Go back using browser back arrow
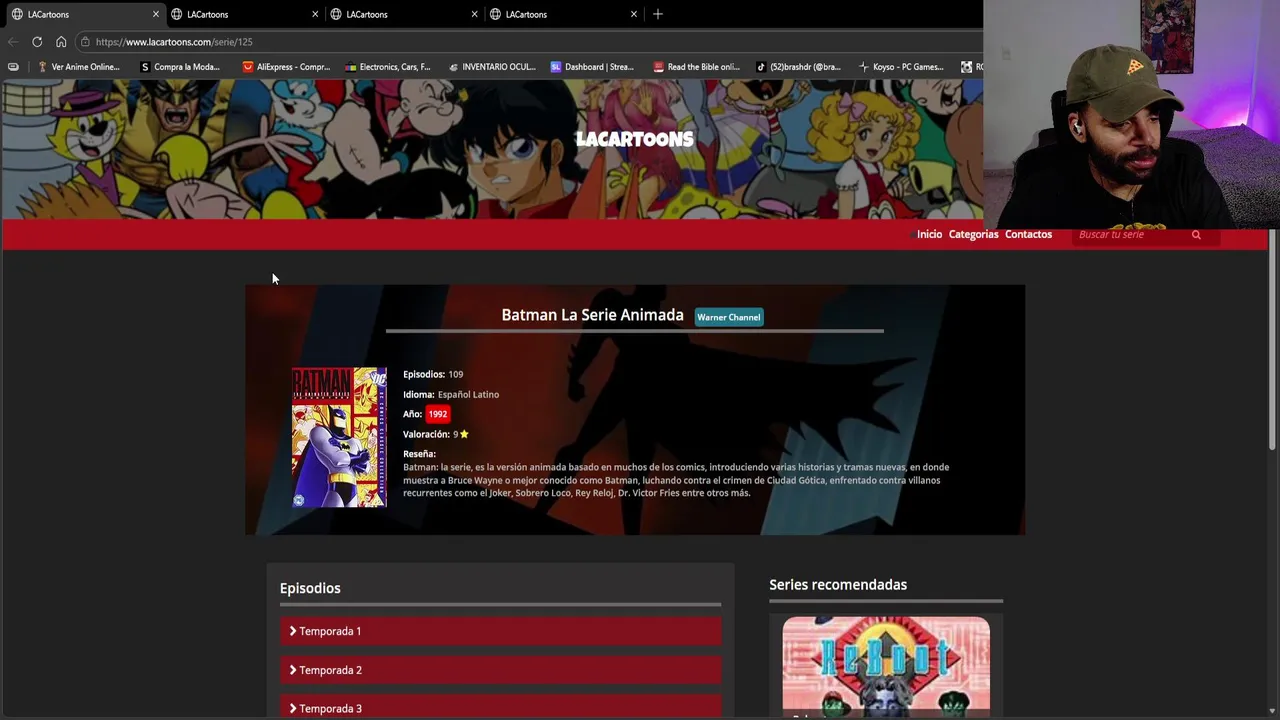 coord(12,42)
